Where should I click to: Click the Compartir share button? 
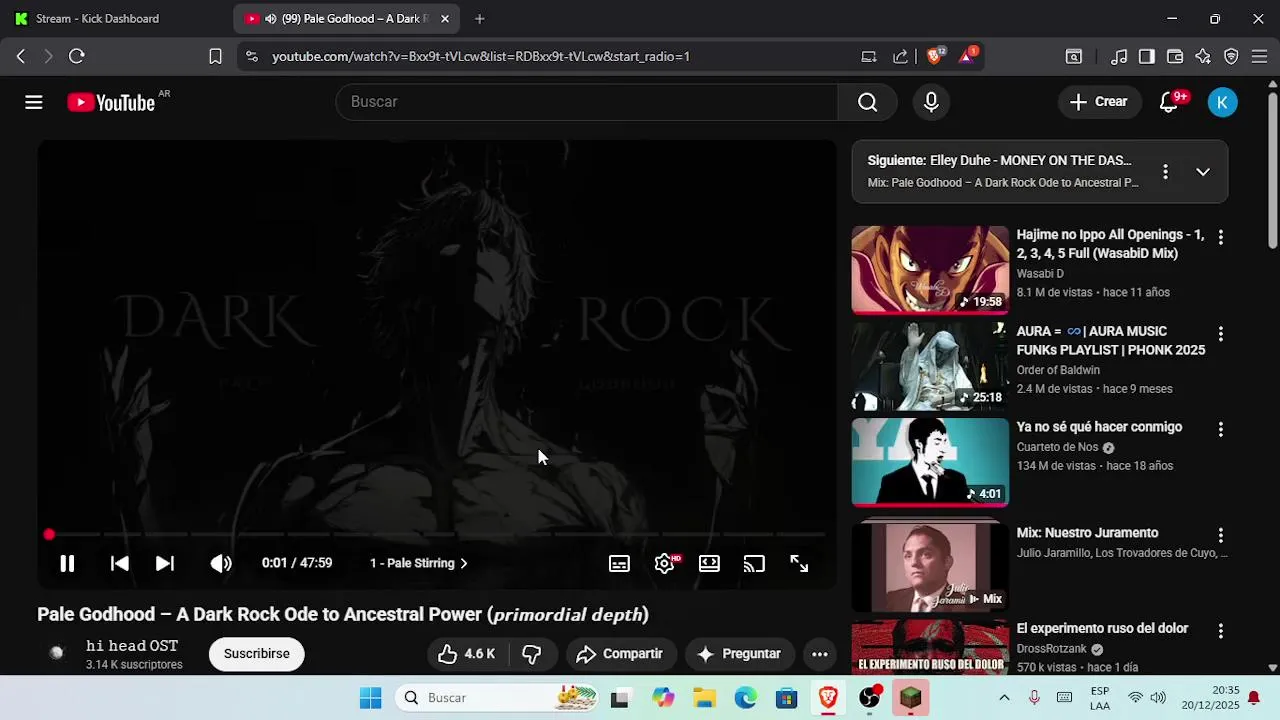620,654
